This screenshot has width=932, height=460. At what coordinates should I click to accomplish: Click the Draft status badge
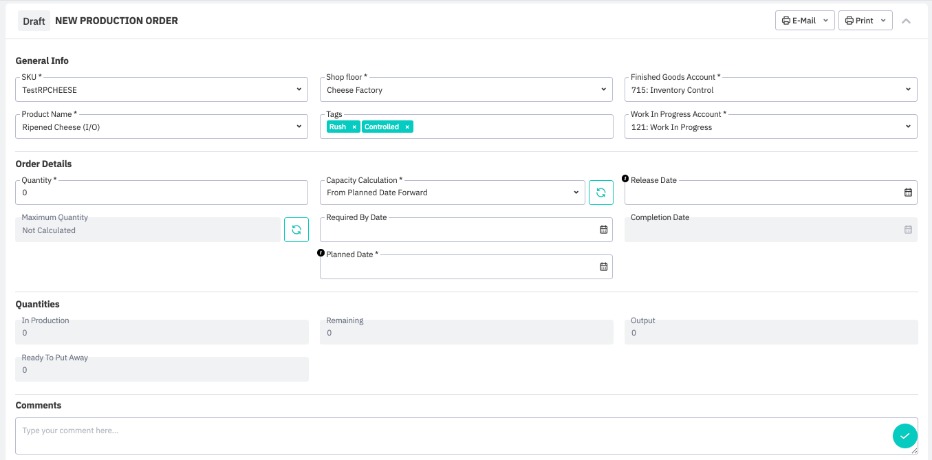34,21
